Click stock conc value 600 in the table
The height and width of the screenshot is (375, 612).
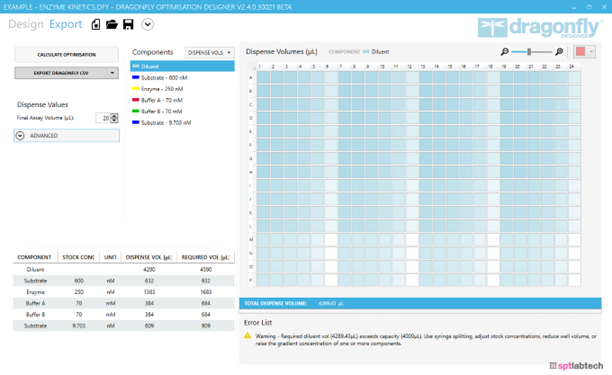click(x=79, y=281)
